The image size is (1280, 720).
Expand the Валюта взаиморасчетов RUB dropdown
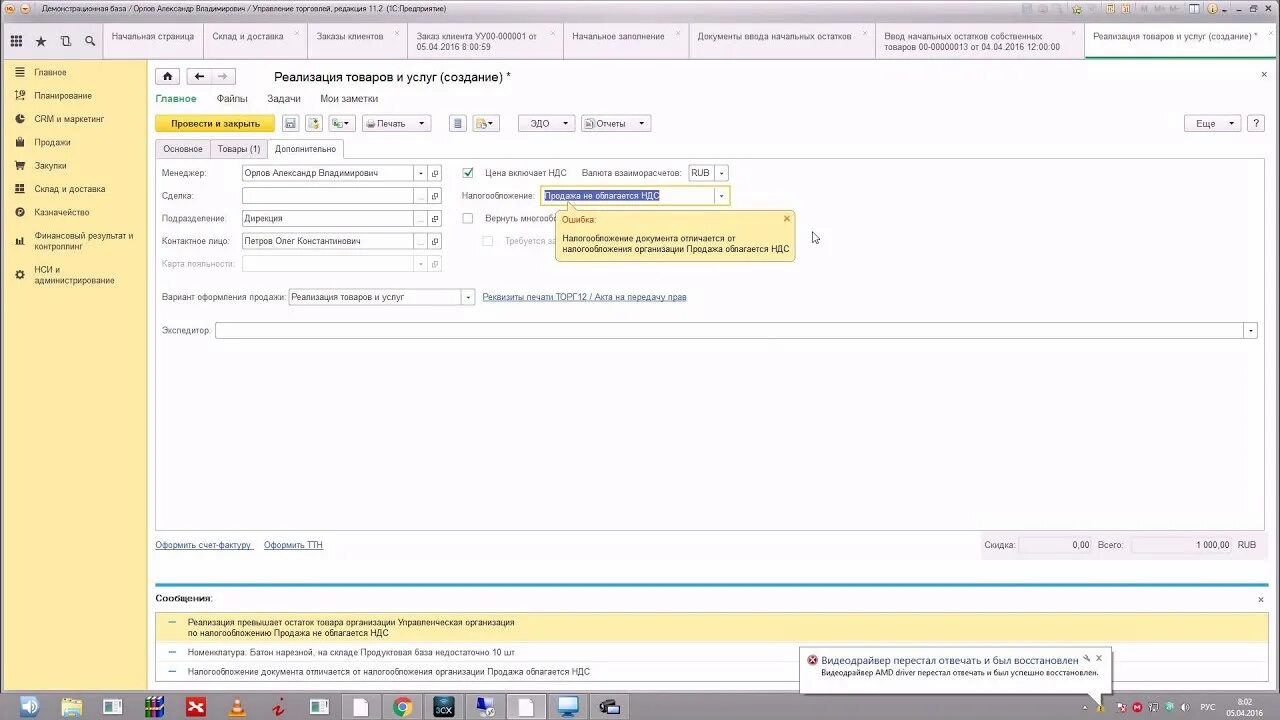click(x=721, y=173)
